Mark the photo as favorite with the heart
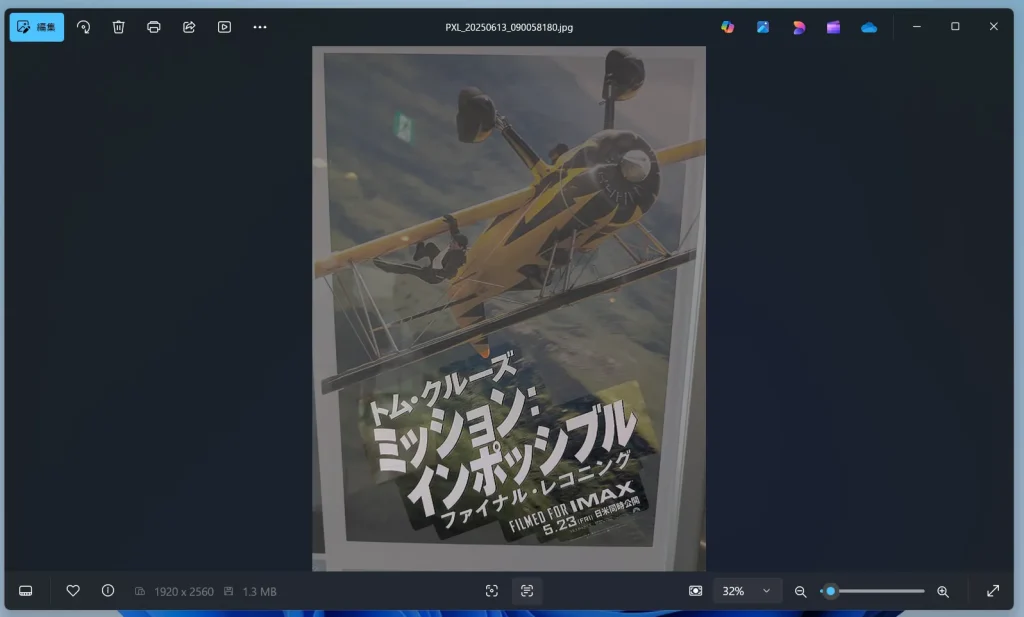 pyautogui.click(x=73, y=591)
